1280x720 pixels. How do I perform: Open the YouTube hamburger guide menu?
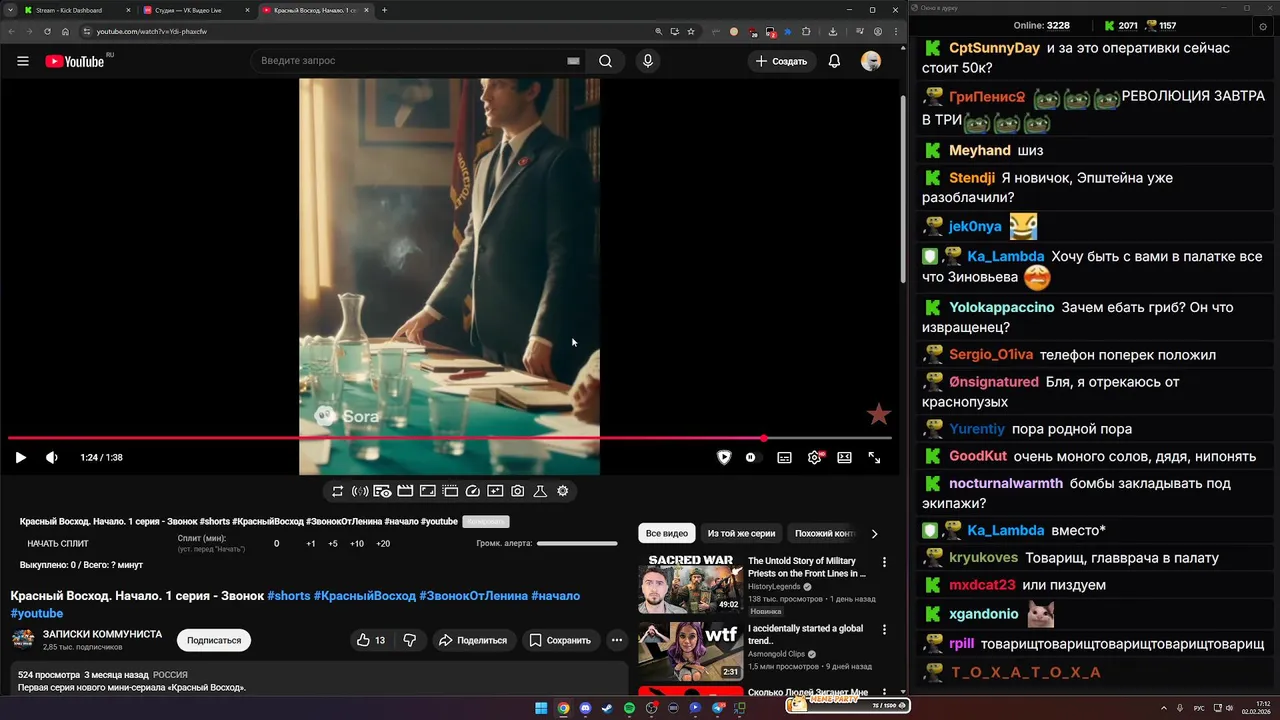coord(22,61)
